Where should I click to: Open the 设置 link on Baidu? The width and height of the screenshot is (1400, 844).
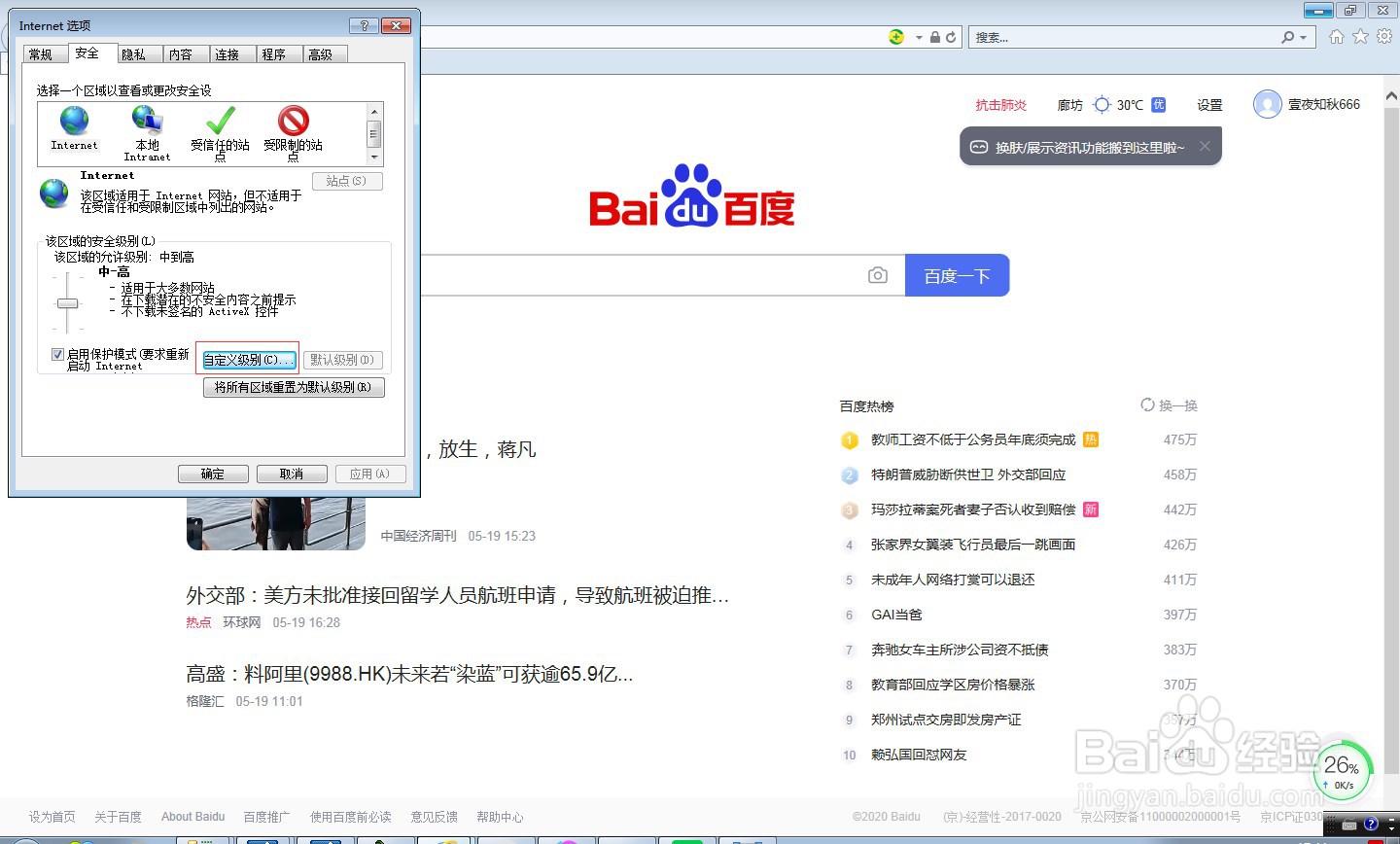1209,105
